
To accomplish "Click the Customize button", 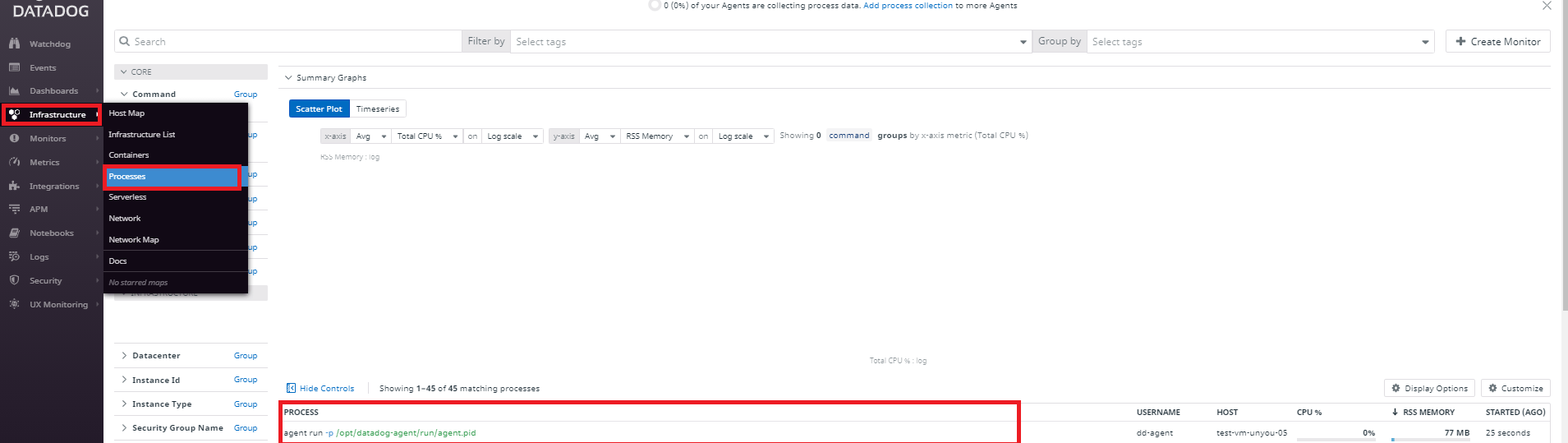I will pyautogui.click(x=1515, y=388).
